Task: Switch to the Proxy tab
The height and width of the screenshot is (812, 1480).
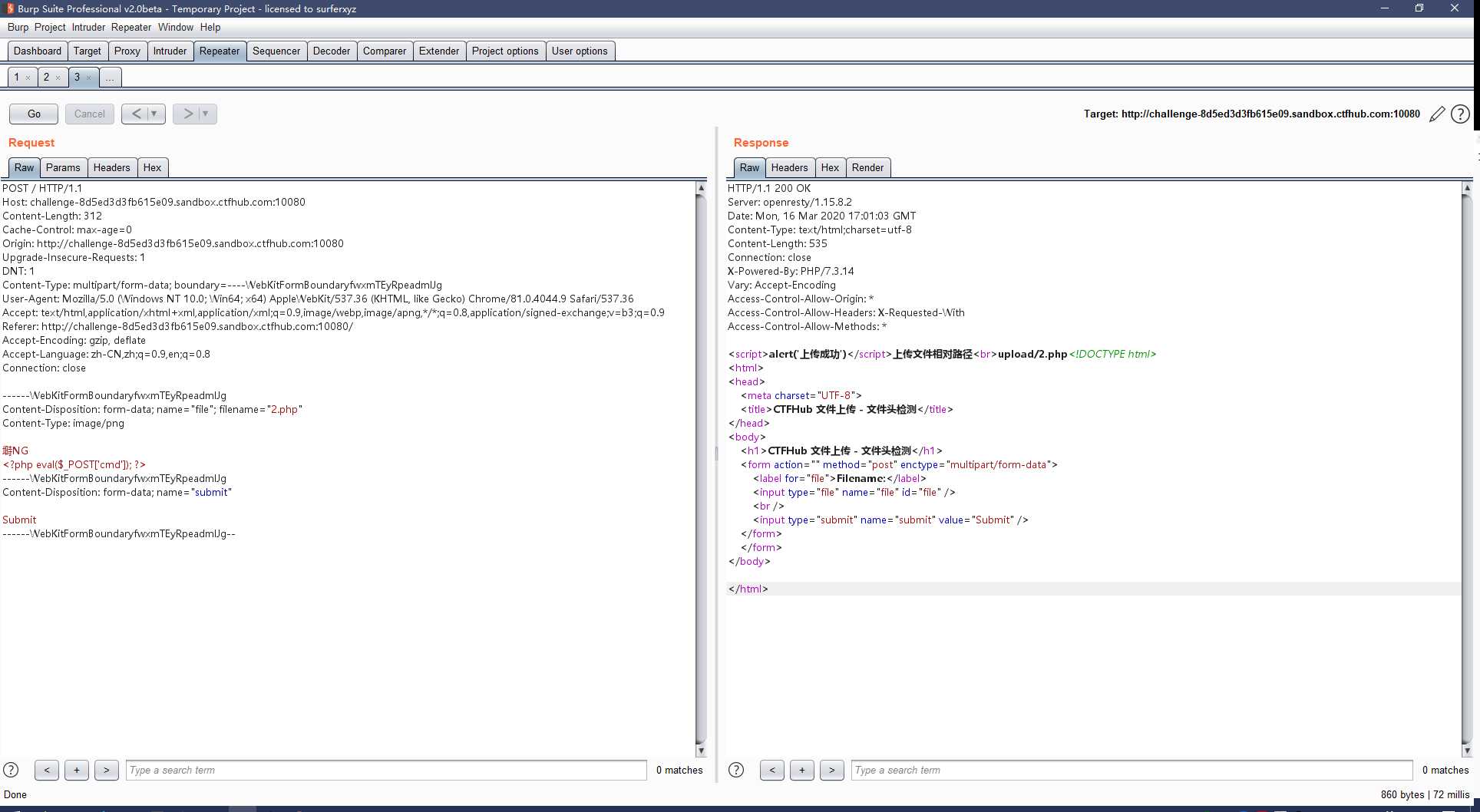Action: point(127,51)
